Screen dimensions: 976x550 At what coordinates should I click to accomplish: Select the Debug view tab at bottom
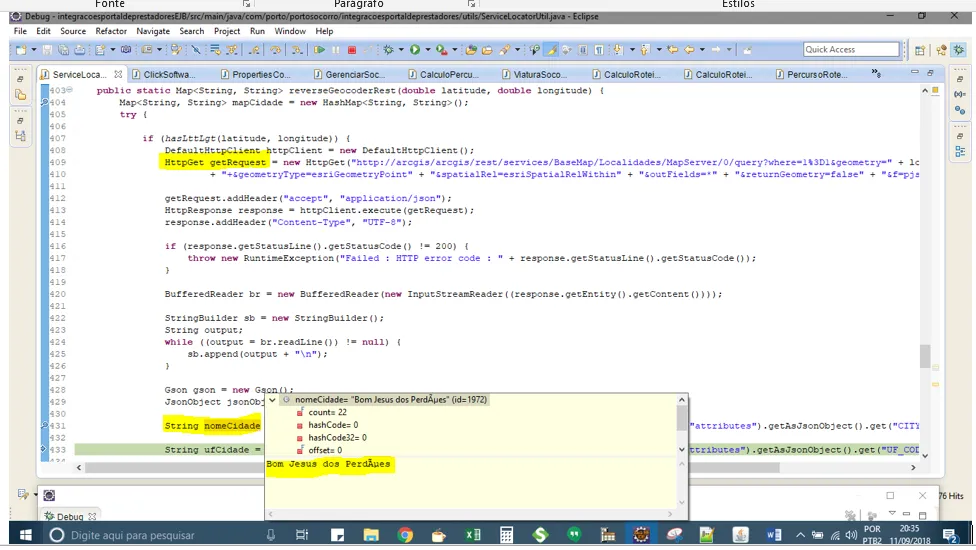tap(69, 517)
